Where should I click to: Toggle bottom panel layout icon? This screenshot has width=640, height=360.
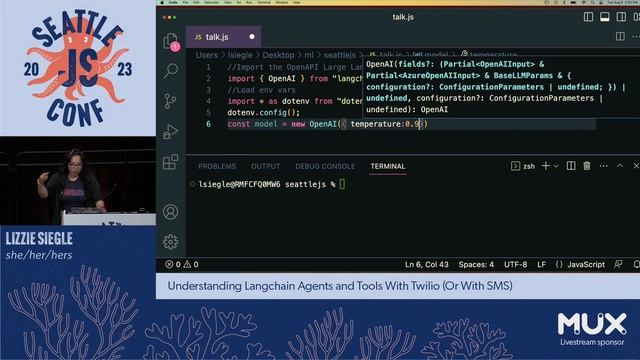[604, 17]
